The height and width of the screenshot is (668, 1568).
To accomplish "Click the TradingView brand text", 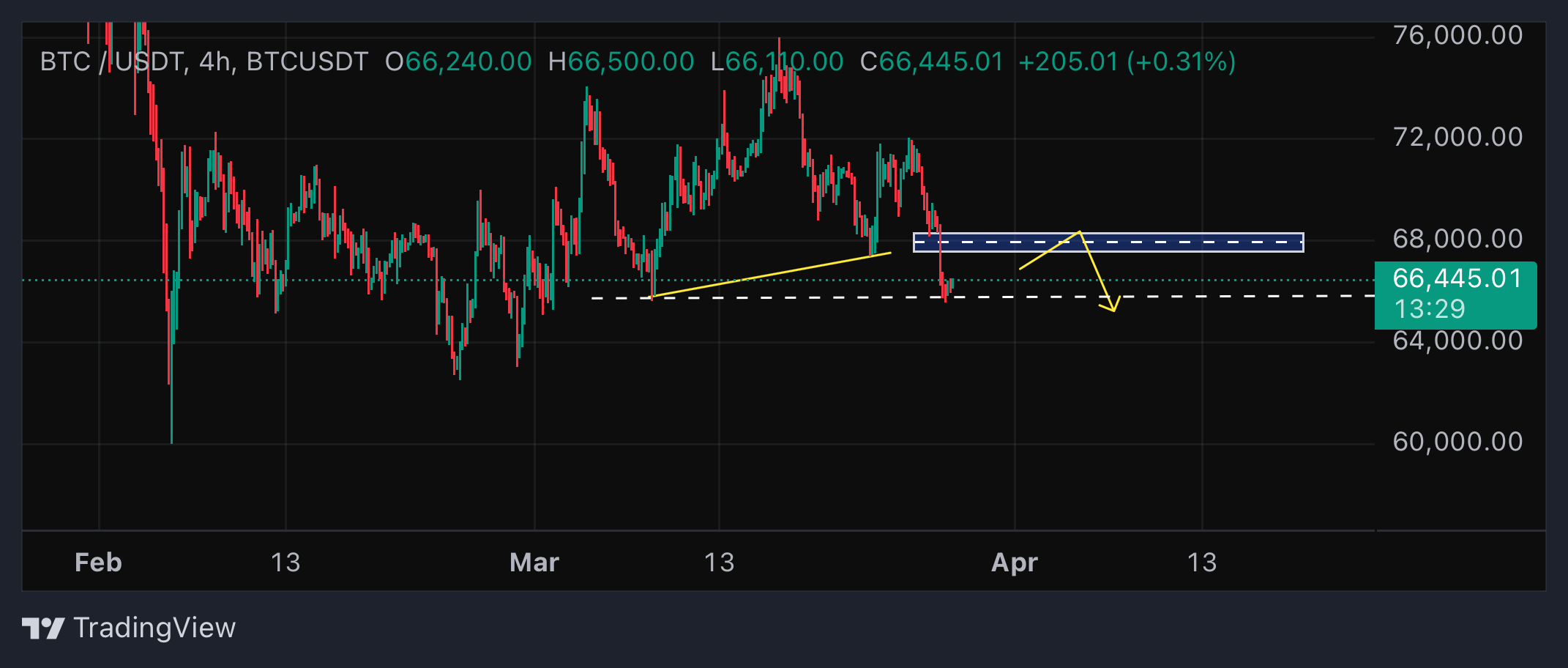I will point(154,628).
